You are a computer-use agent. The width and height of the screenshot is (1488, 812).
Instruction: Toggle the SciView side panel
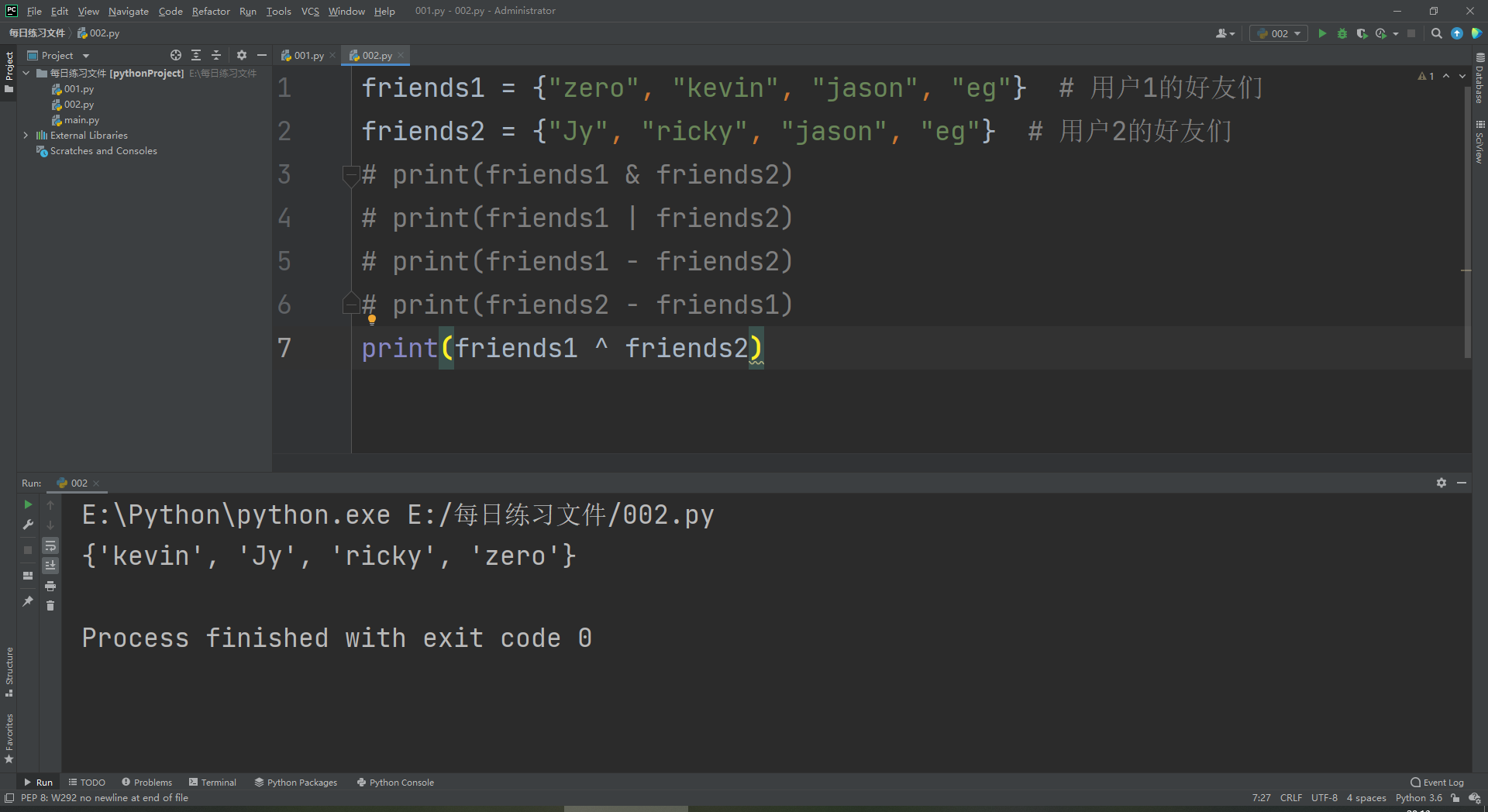pos(1479,141)
